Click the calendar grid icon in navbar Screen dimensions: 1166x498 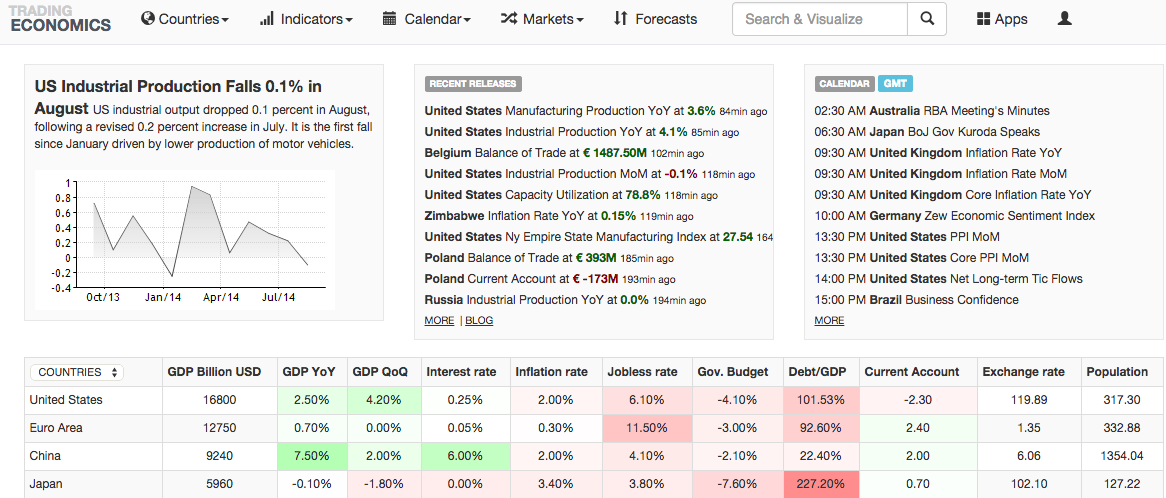(389, 19)
